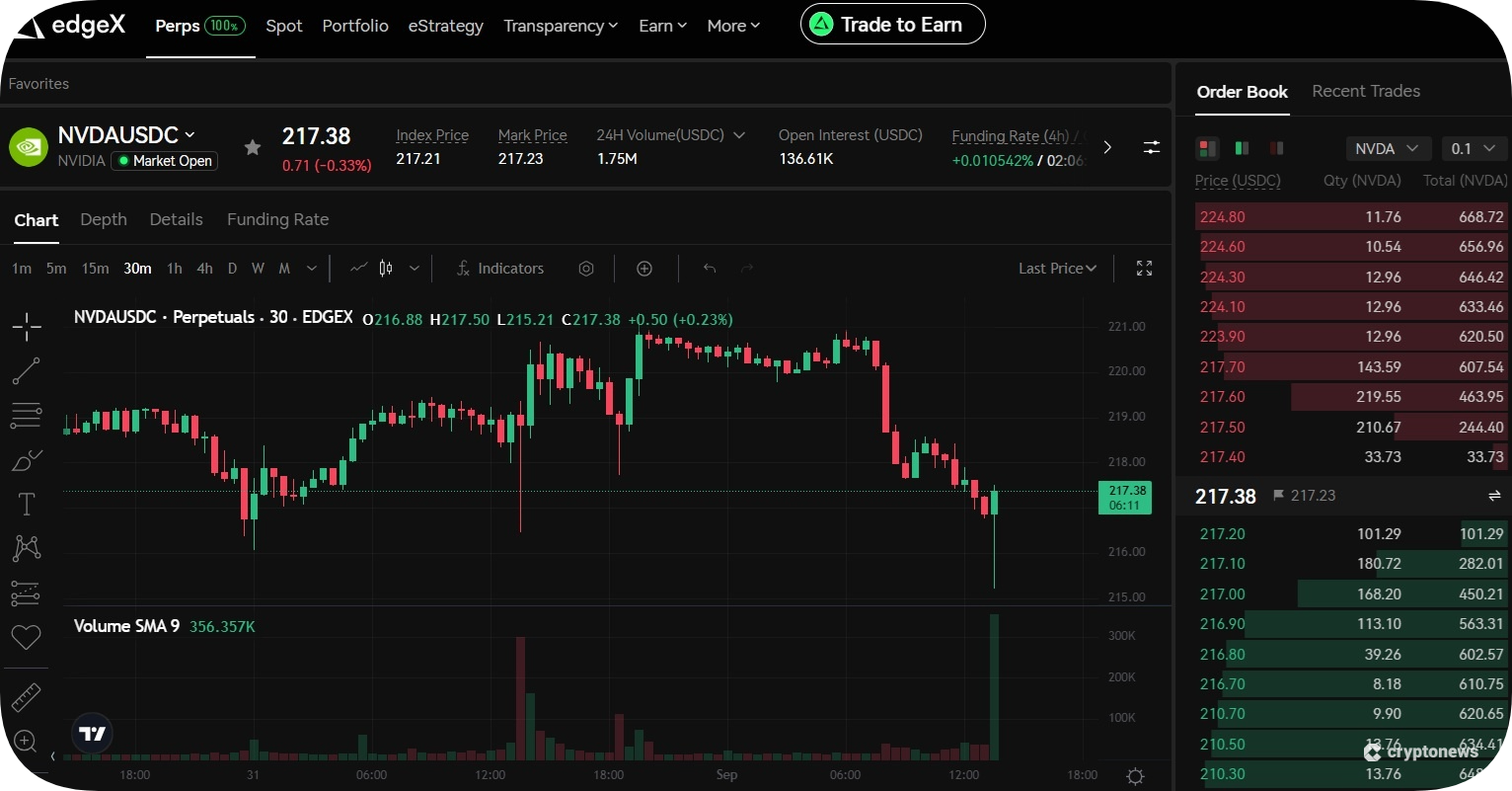
Task: Open the Fibonacci retracement tools
Action: click(x=27, y=416)
